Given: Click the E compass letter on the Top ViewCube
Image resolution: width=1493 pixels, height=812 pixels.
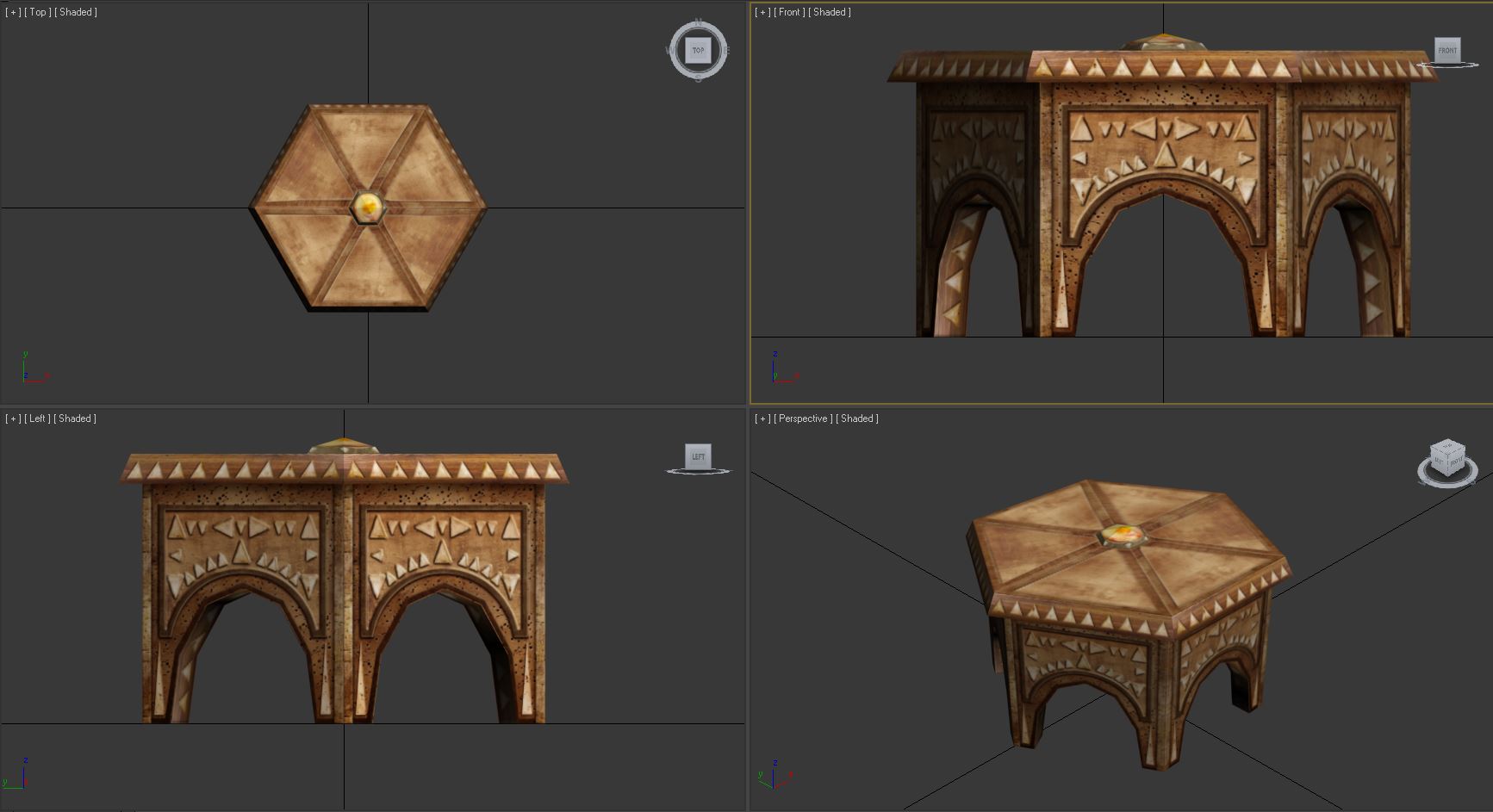Looking at the screenshot, I should (727, 50).
